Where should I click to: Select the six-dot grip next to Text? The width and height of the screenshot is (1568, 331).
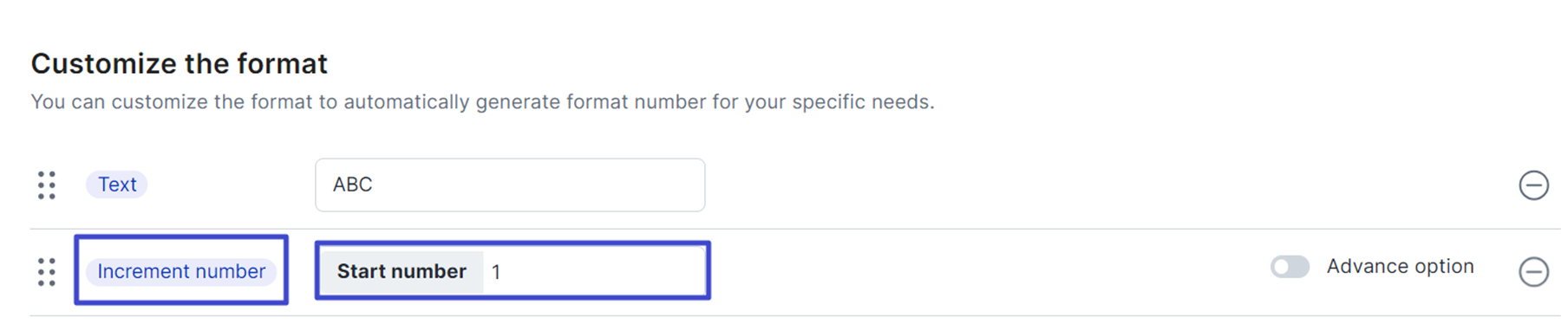tap(47, 185)
